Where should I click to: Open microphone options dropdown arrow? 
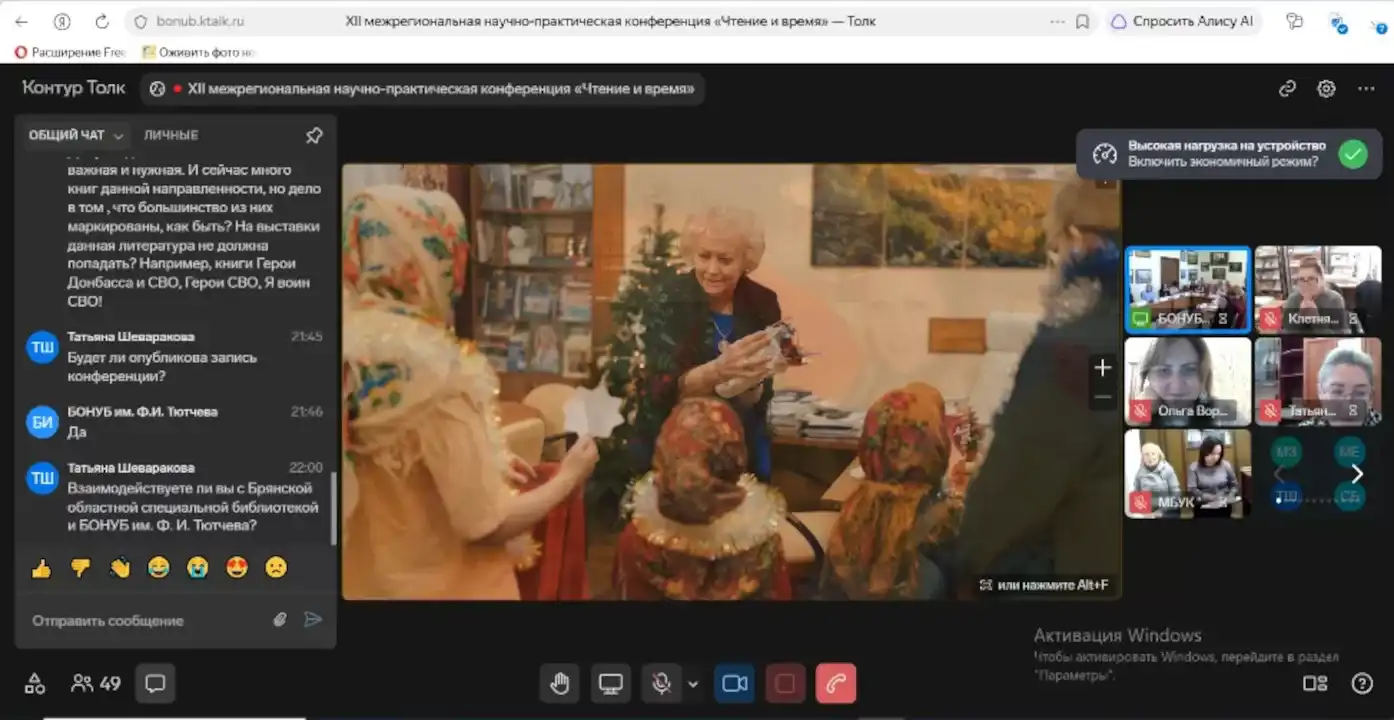click(693, 685)
